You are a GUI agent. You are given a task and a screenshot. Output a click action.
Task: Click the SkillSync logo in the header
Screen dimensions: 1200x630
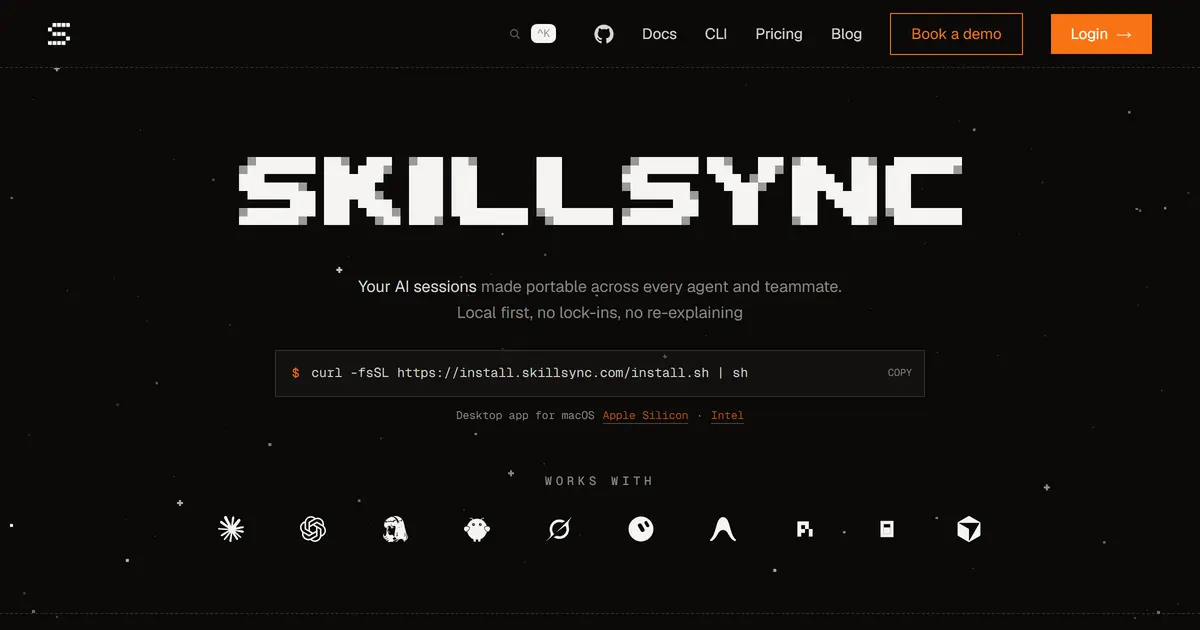coord(59,34)
